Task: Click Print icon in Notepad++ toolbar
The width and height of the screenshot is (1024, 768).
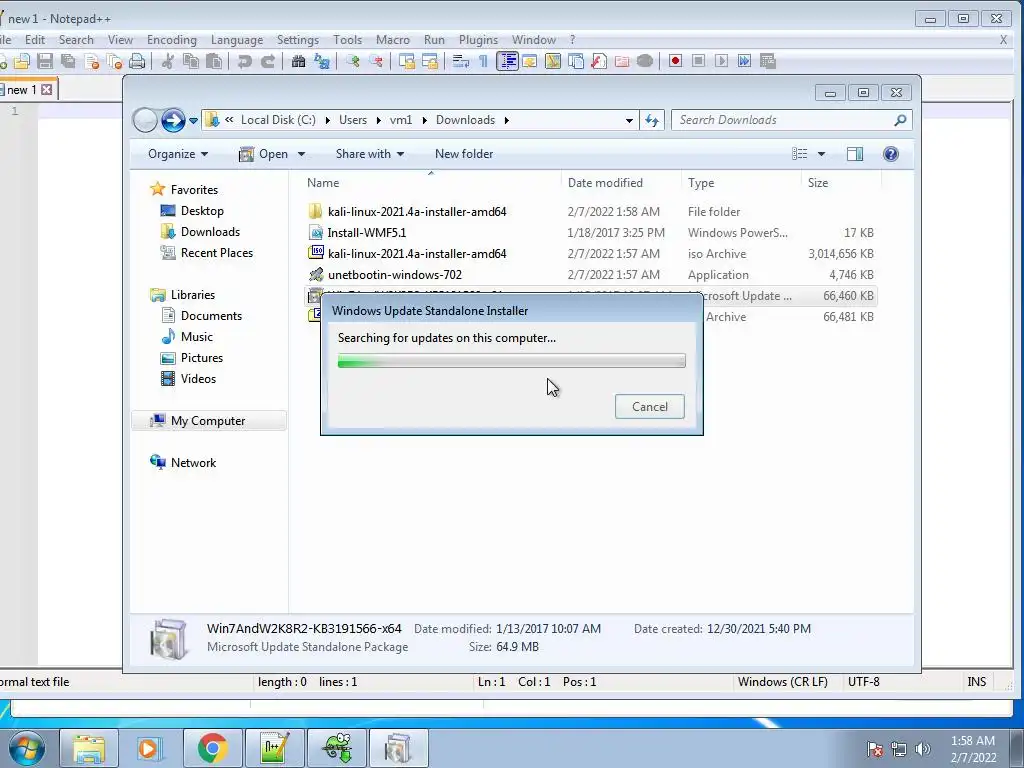Action: click(136, 61)
